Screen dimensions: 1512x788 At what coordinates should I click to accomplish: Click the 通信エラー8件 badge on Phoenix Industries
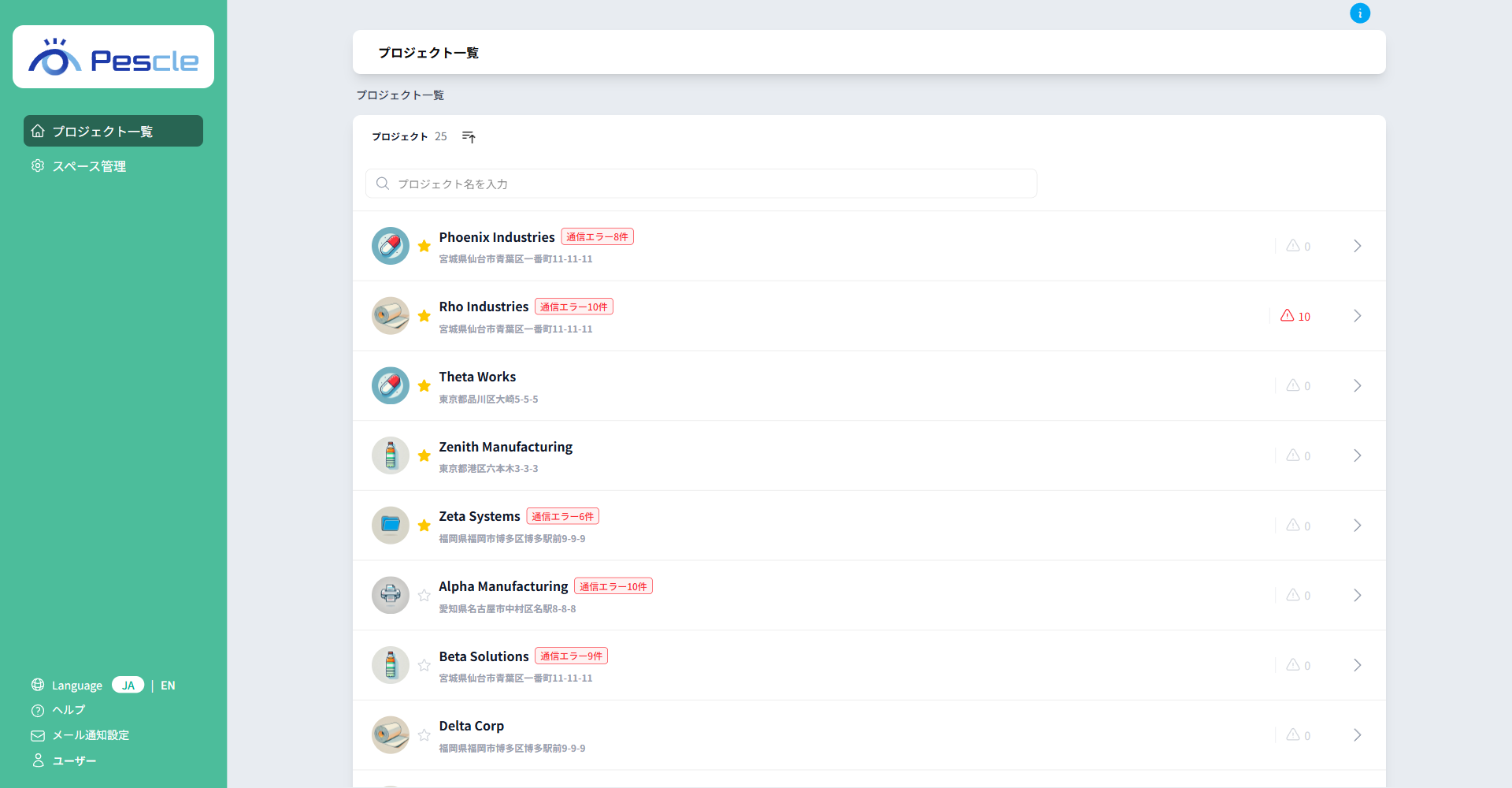[598, 237]
